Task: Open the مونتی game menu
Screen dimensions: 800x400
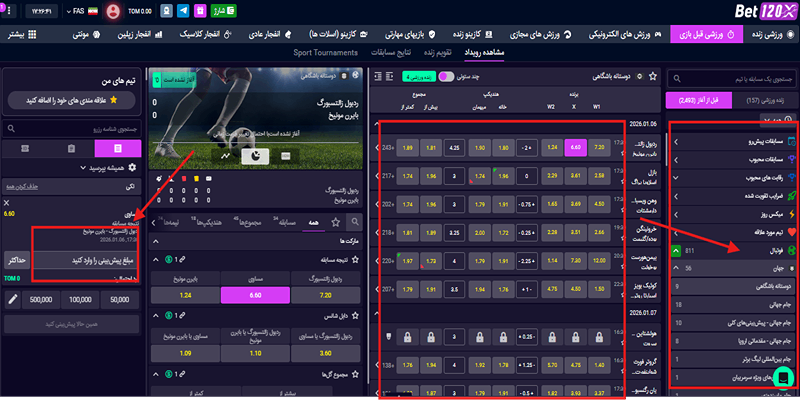Action: [86, 35]
